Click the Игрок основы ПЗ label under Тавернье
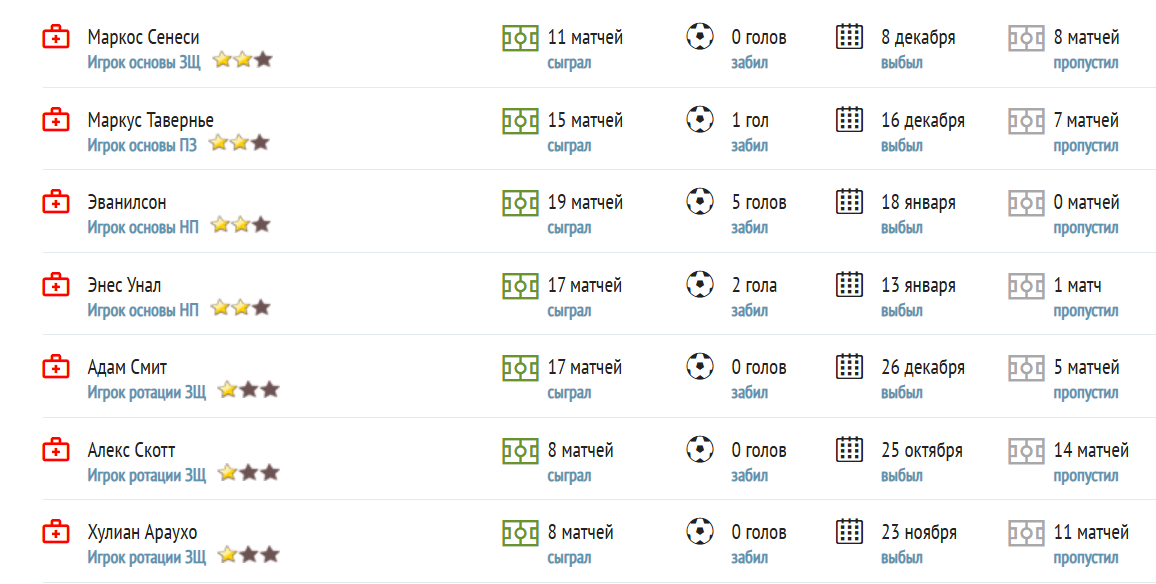 142,145
